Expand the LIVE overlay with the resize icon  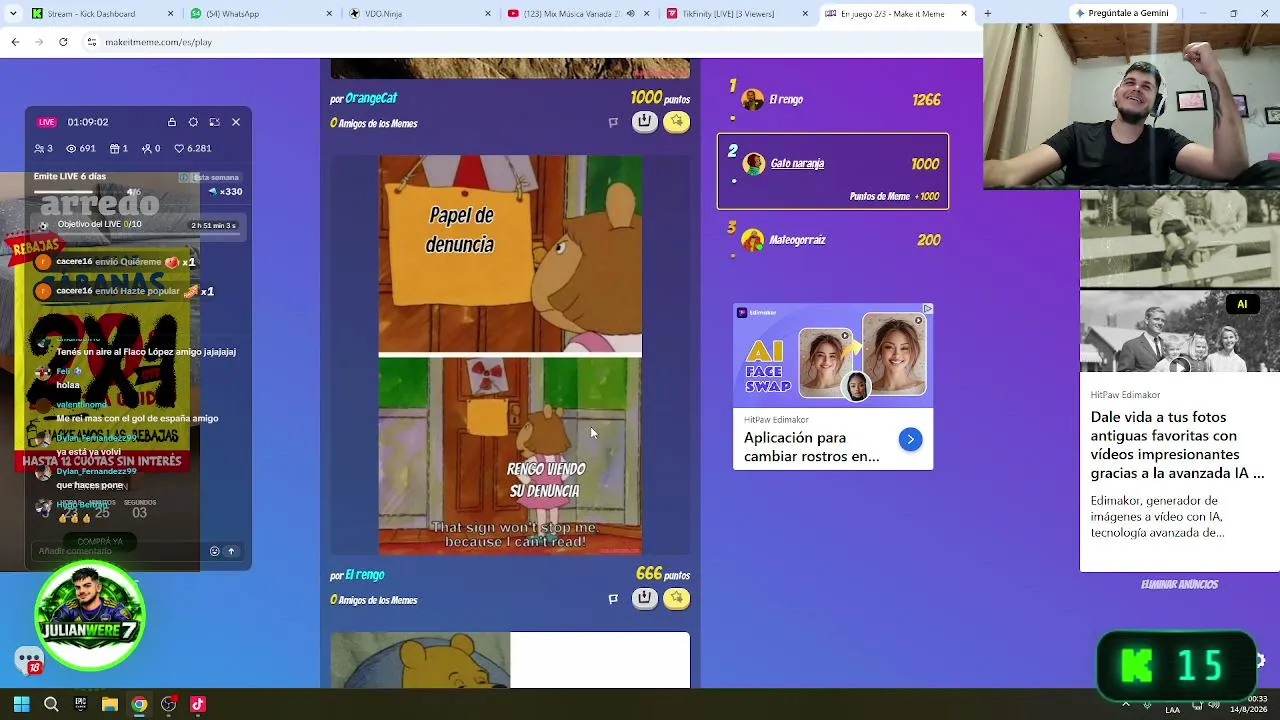coord(214,122)
